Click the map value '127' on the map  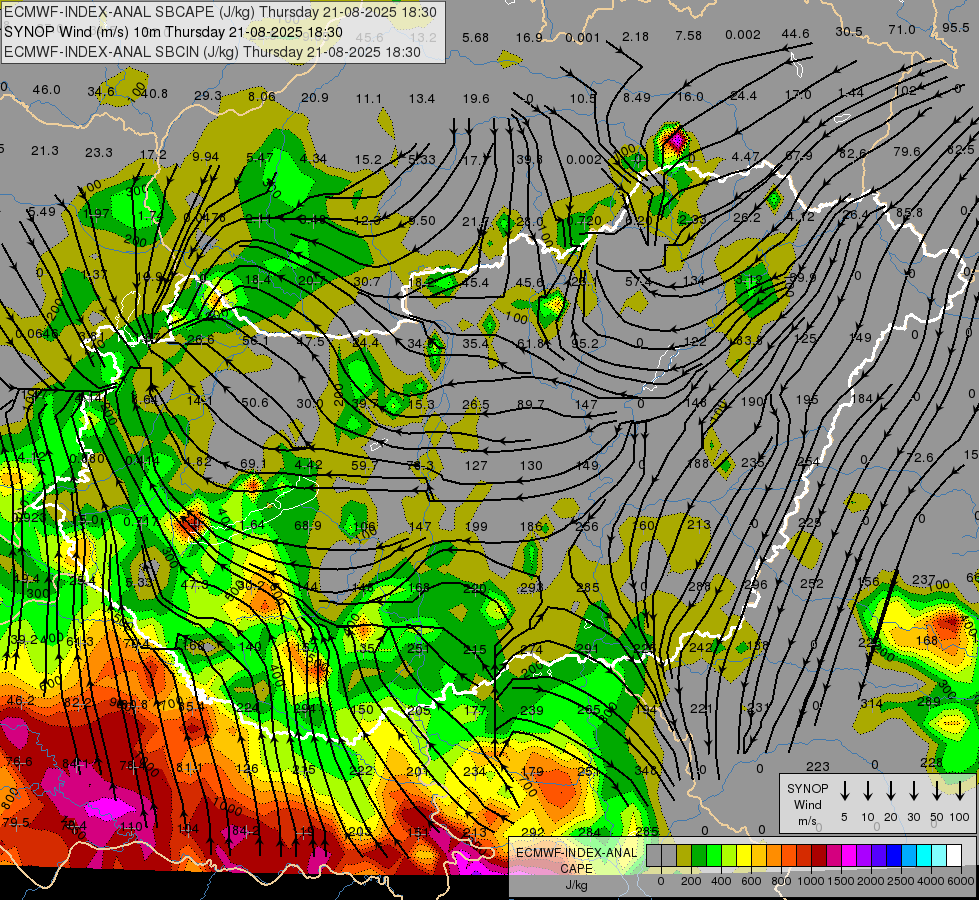[x=476, y=465]
